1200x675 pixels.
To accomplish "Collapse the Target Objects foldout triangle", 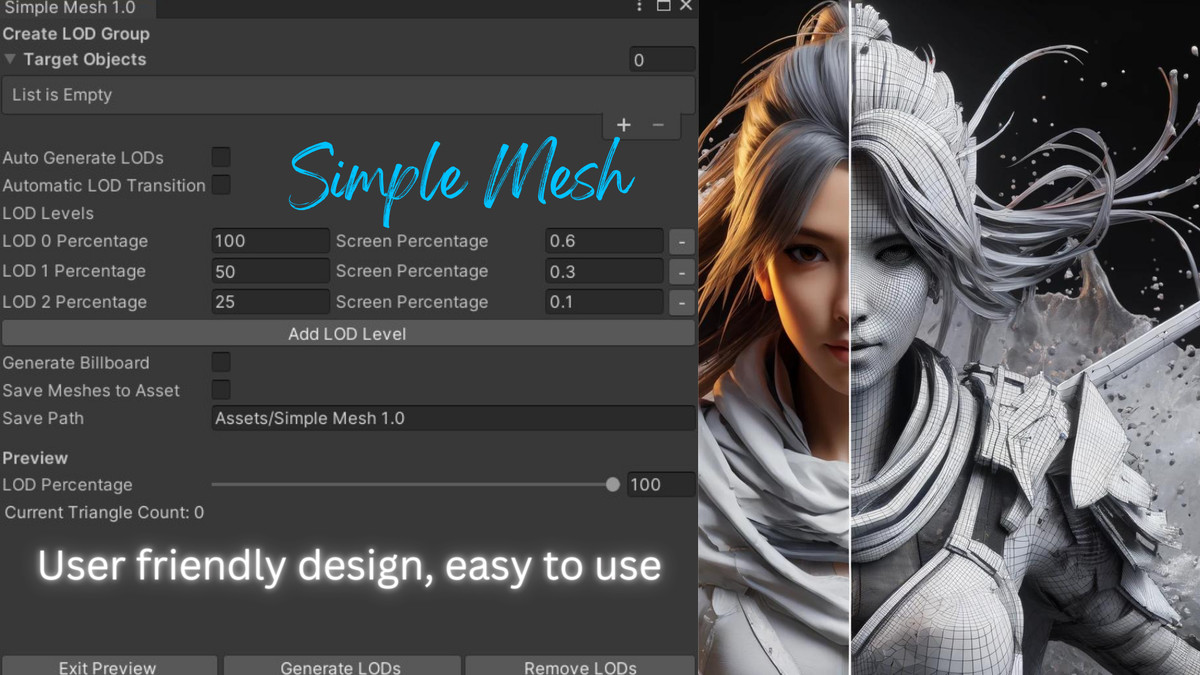I will tap(10, 60).
